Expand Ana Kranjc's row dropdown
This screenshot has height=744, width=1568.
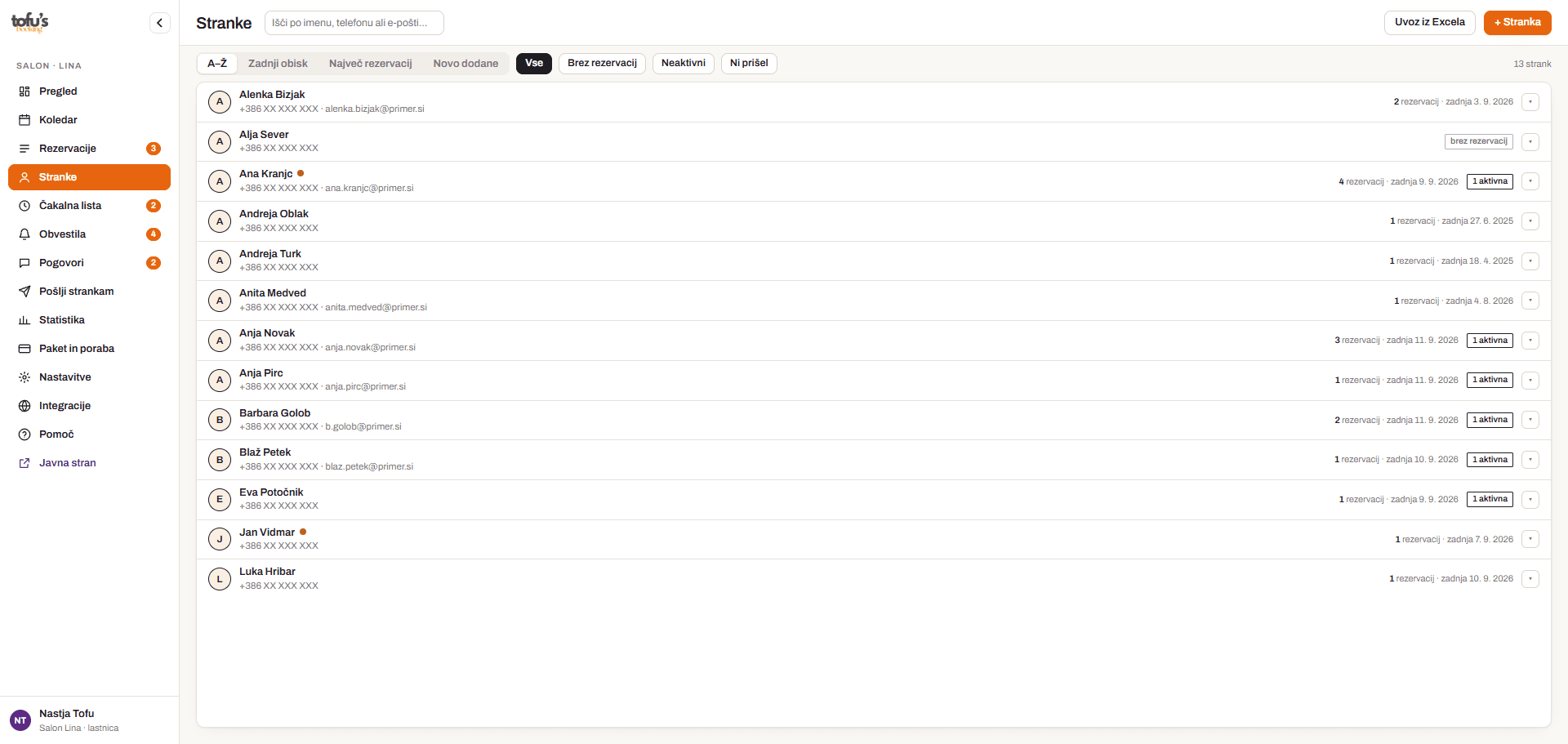click(1530, 181)
